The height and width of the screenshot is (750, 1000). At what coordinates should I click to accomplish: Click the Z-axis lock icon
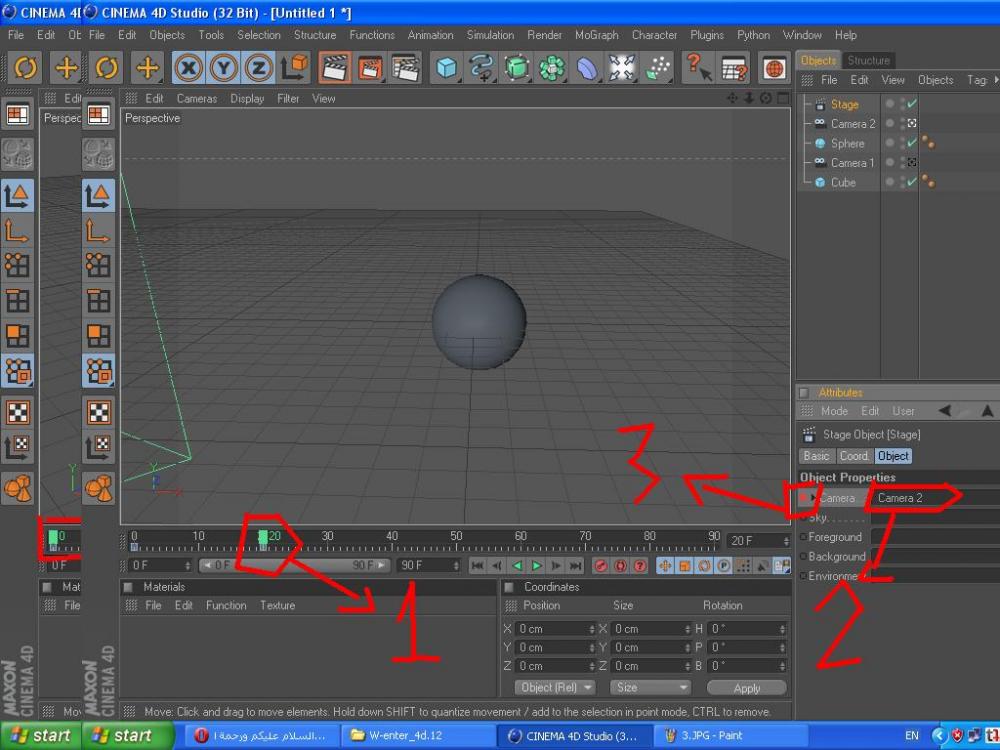pos(259,68)
